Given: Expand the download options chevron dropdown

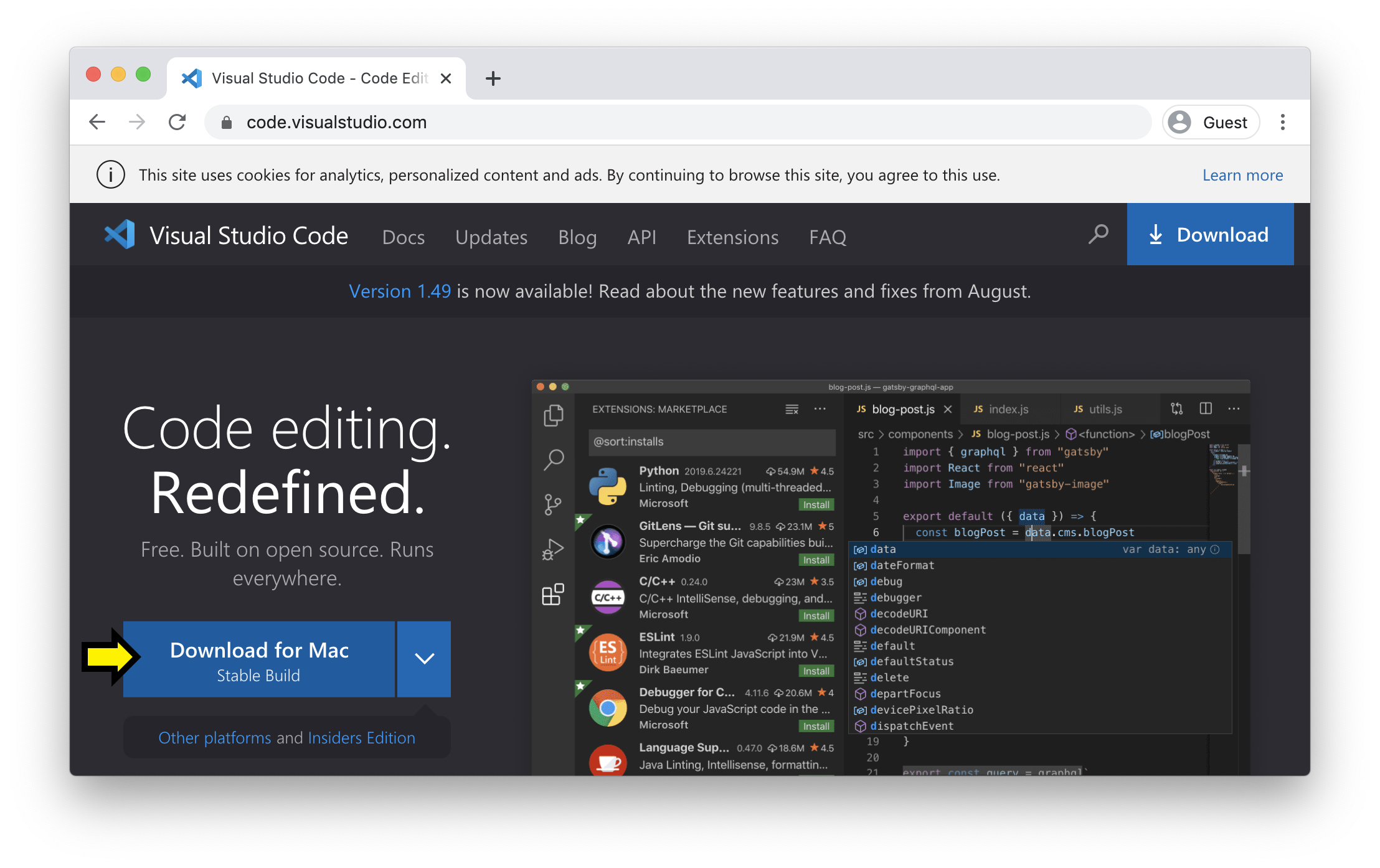Looking at the screenshot, I should click(x=424, y=659).
